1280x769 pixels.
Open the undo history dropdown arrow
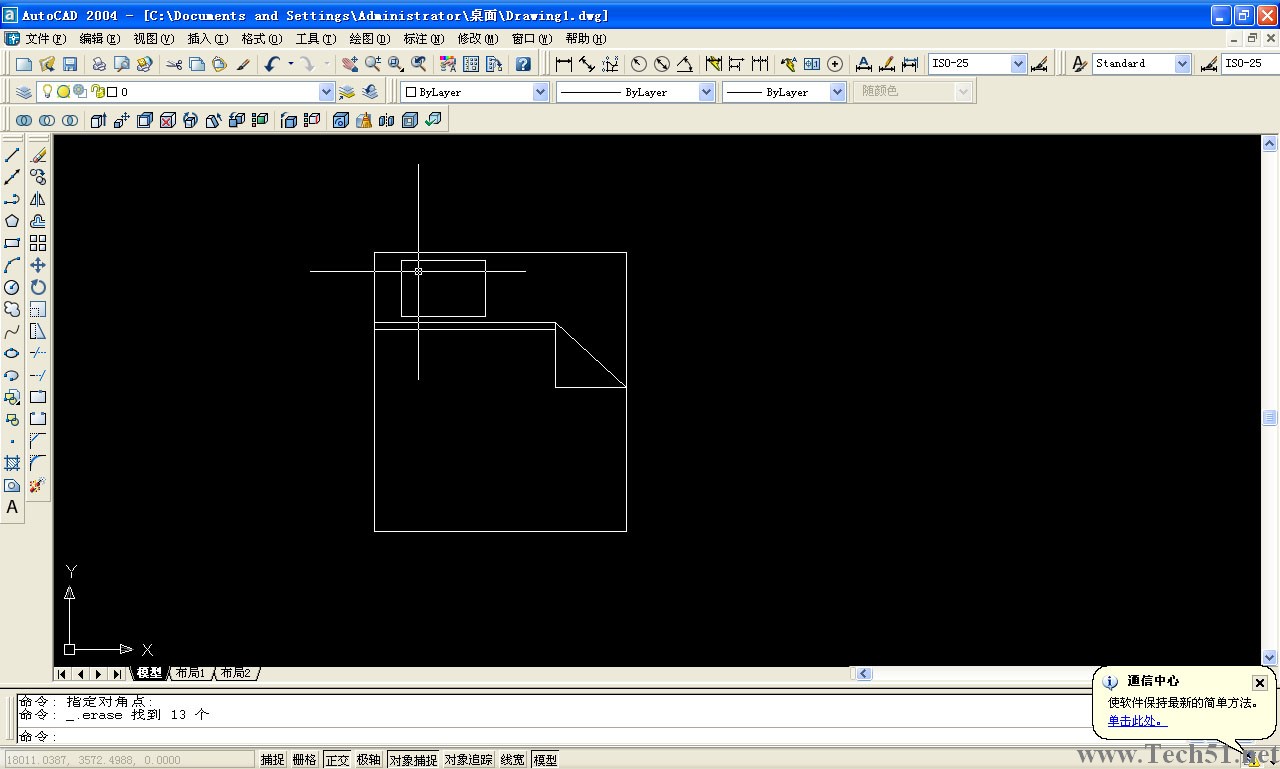click(291, 64)
